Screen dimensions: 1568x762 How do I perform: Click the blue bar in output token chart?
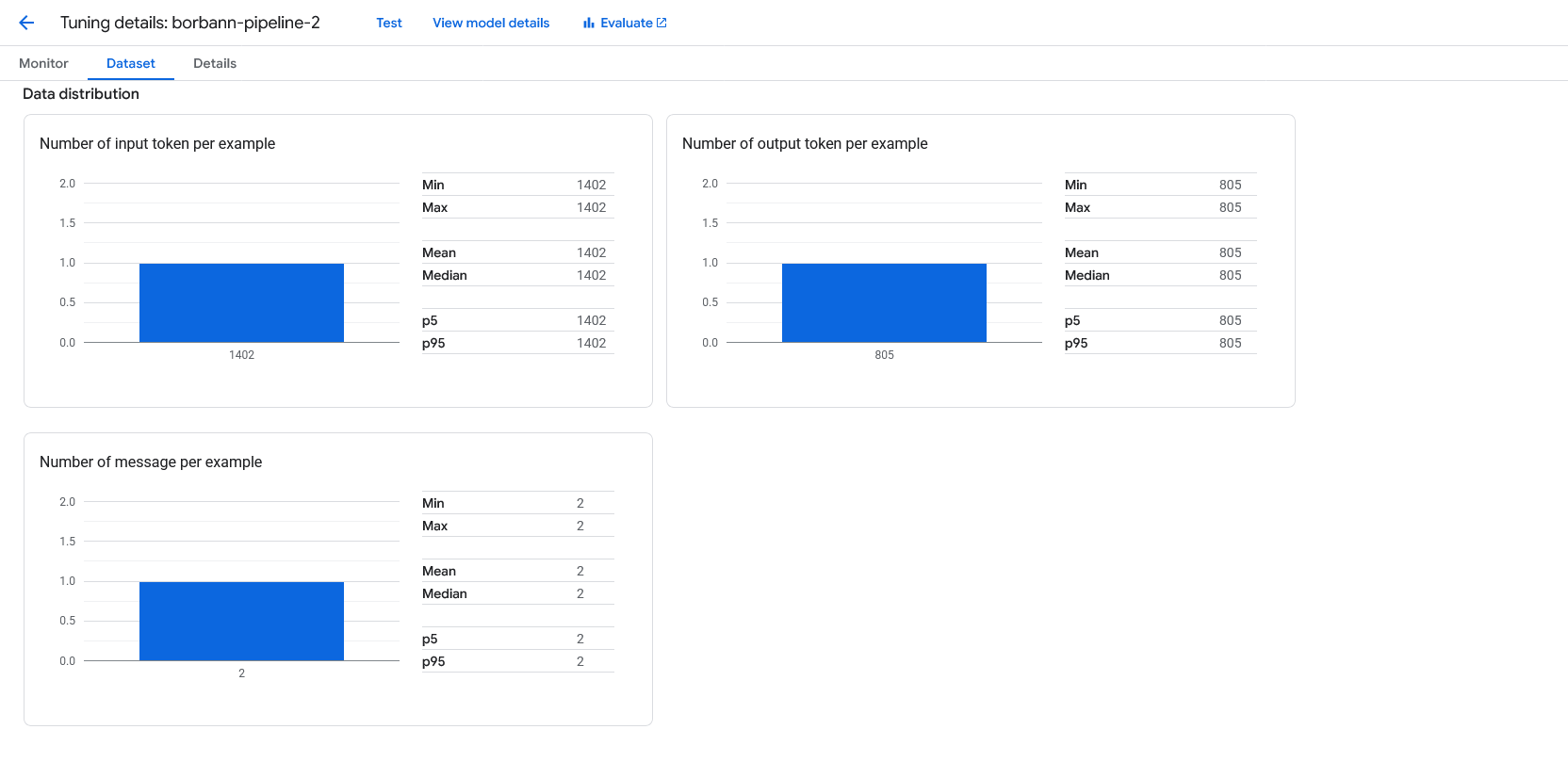[x=884, y=302]
